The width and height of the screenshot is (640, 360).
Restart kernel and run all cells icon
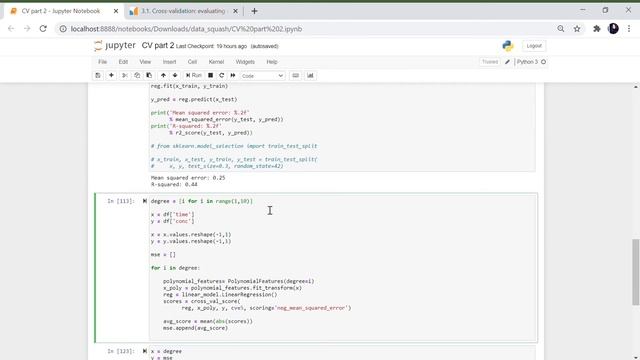point(233,76)
